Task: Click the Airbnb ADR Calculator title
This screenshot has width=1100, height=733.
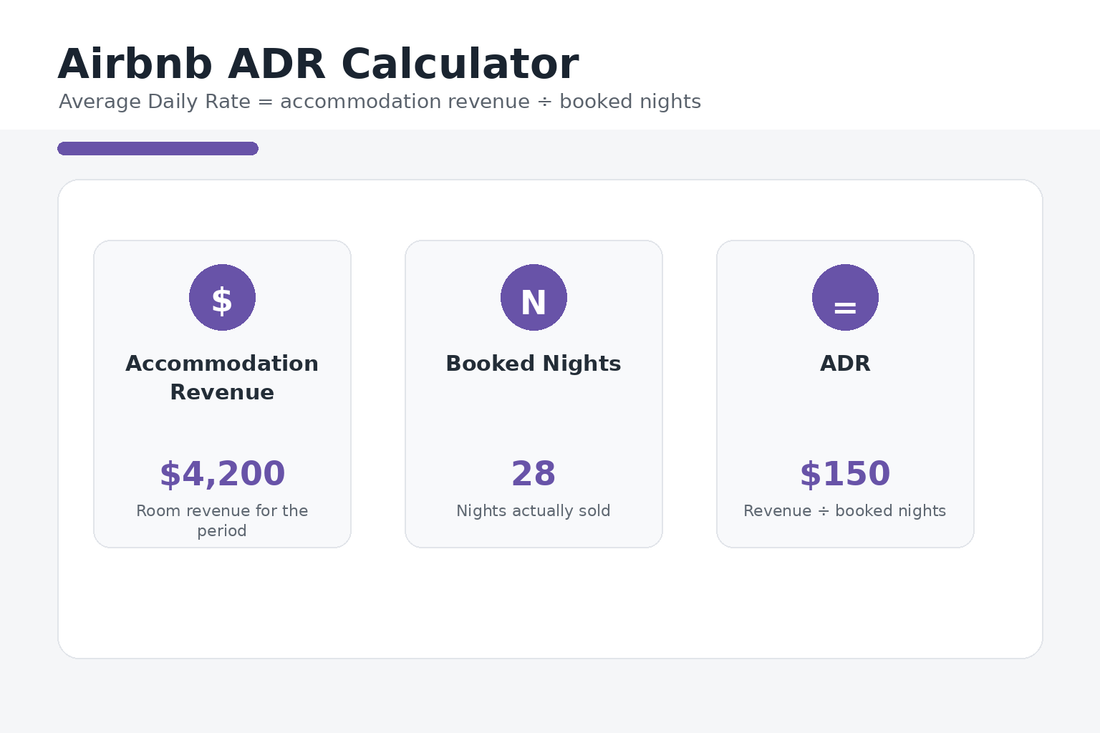Action: point(318,64)
